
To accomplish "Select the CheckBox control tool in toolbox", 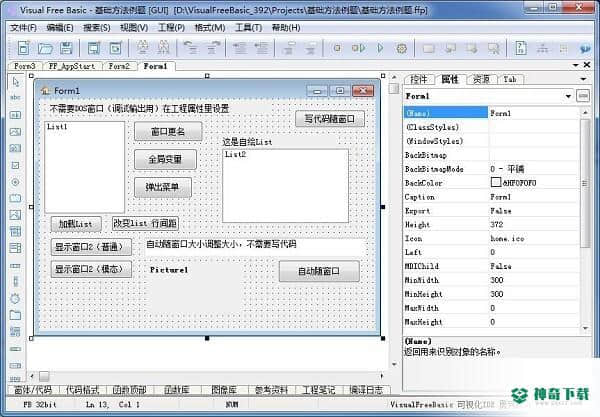I will click(x=15, y=165).
